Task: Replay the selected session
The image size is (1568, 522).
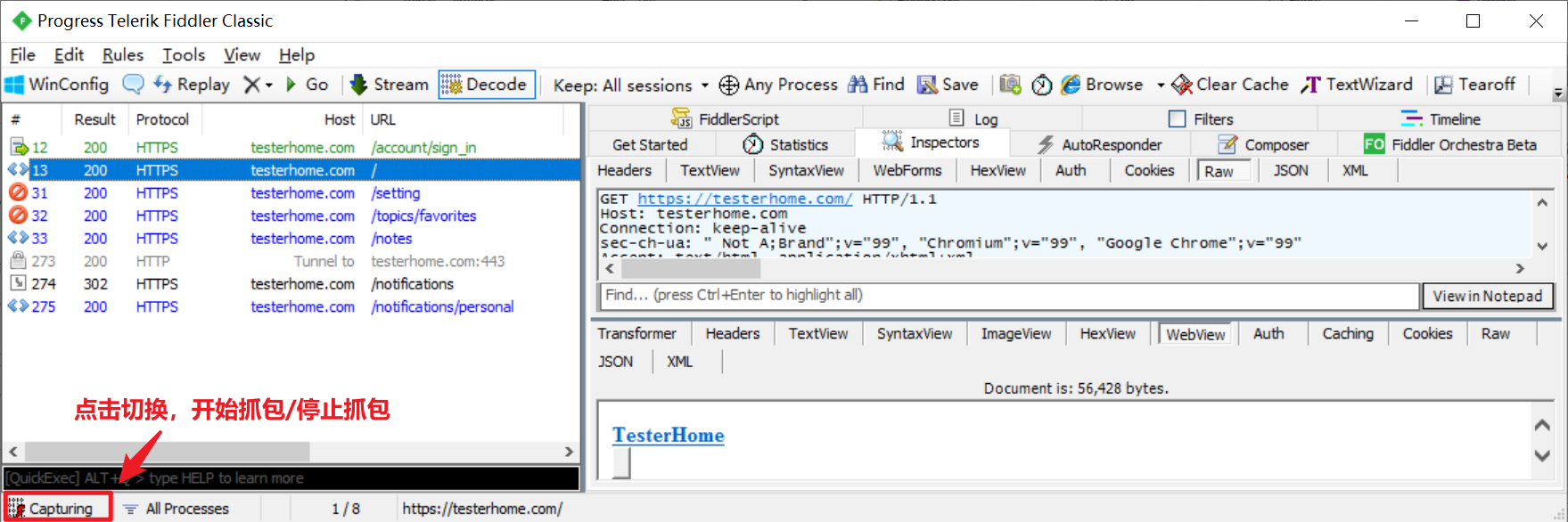Action: tap(192, 85)
